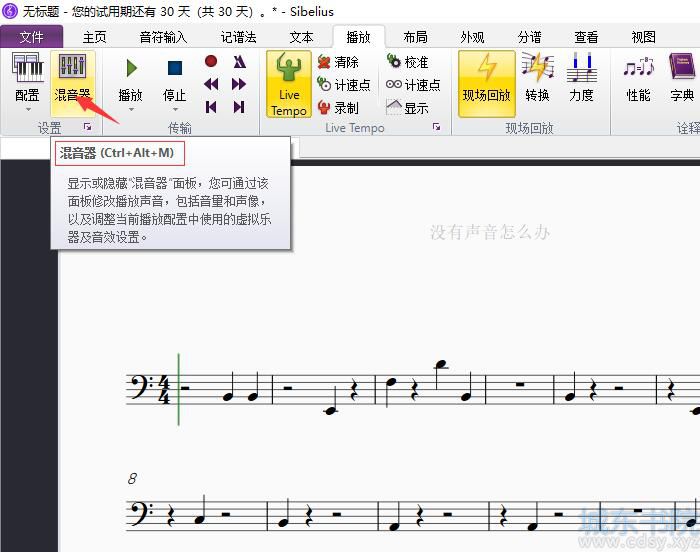Open the 力度 velocities icon
This screenshot has width=700, height=552.
[581, 77]
